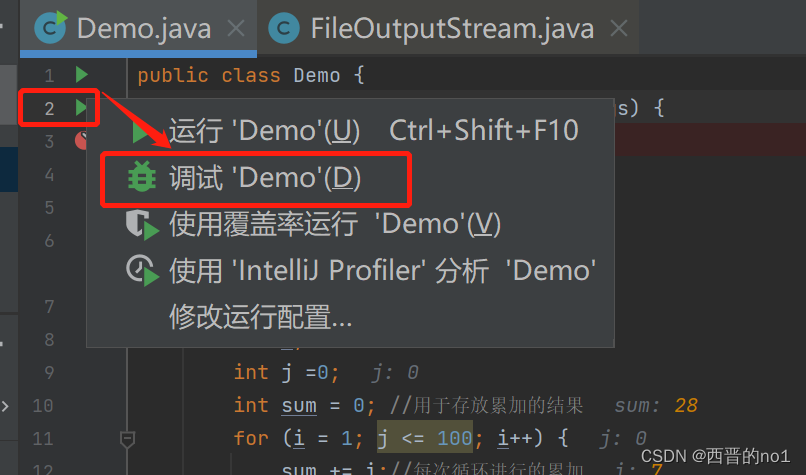The height and width of the screenshot is (475, 806).
Task: Click the FileOutputStream.java class icon
Action: (285, 27)
